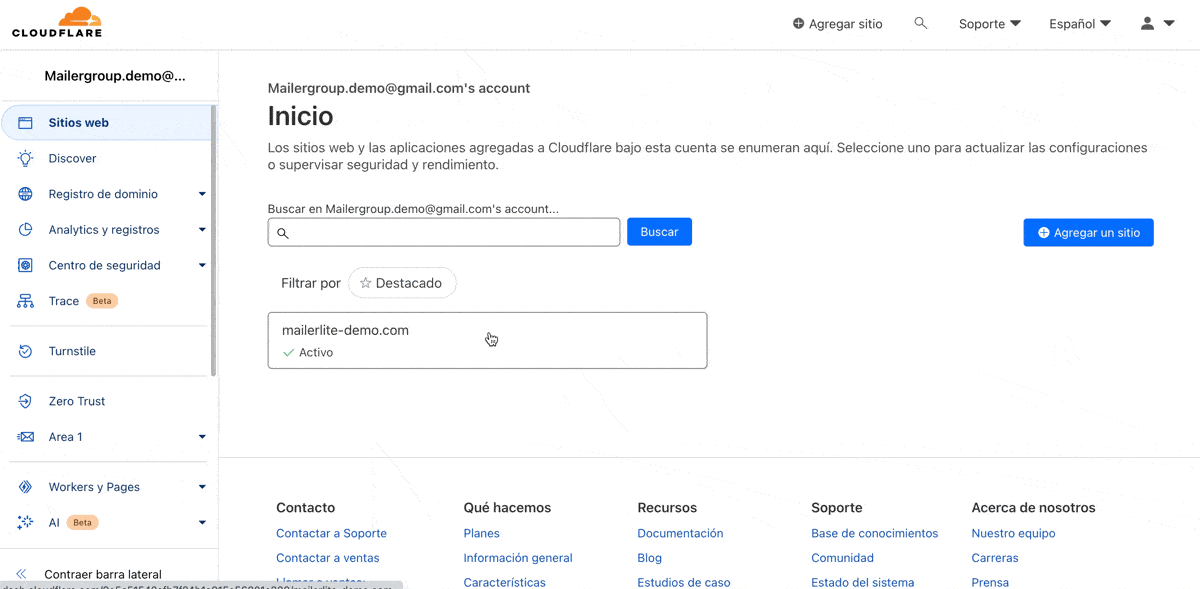Click Agregar sitio in header
Image resolution: width=1200 pixels, height=589 pixels.
[837, 24]
